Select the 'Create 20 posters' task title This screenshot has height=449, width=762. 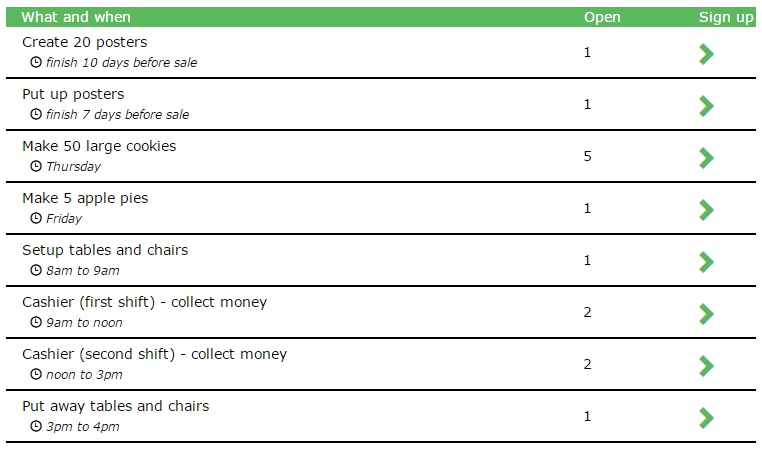coord(85,42)
